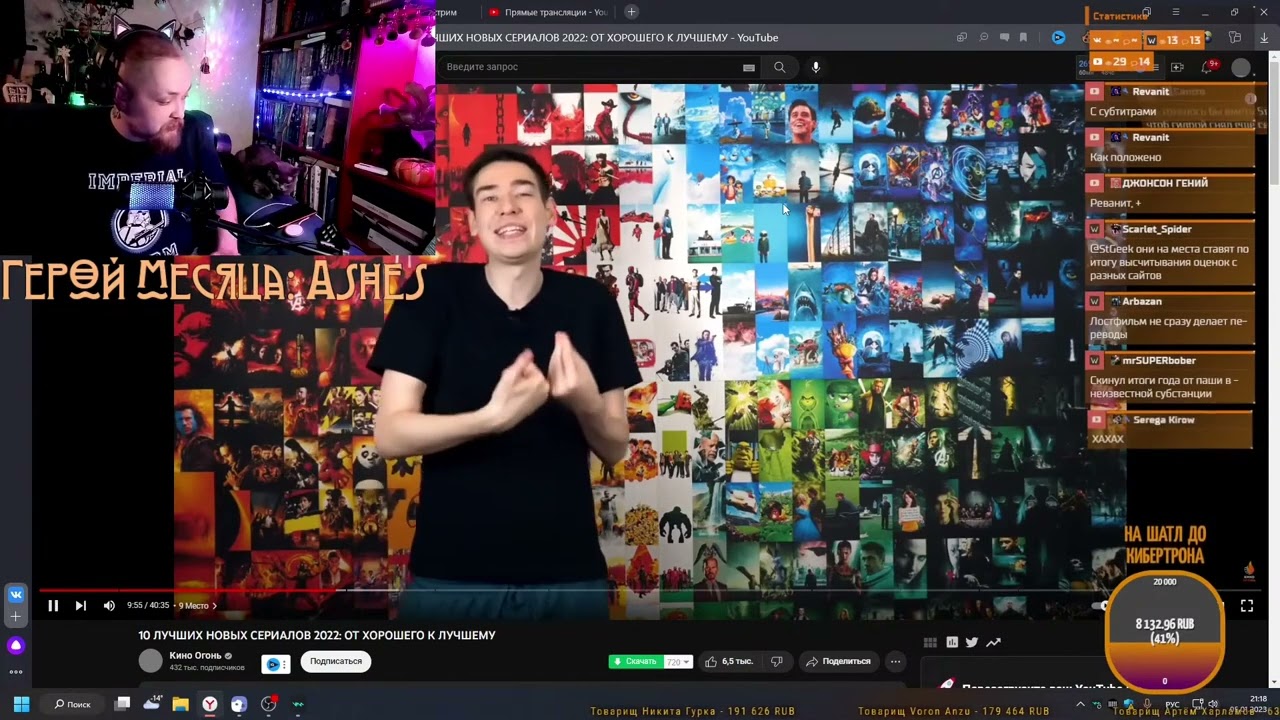1280x720 pixels.
Task: Open Yandex Browser from the taskbar
Action: coord(210,704)
